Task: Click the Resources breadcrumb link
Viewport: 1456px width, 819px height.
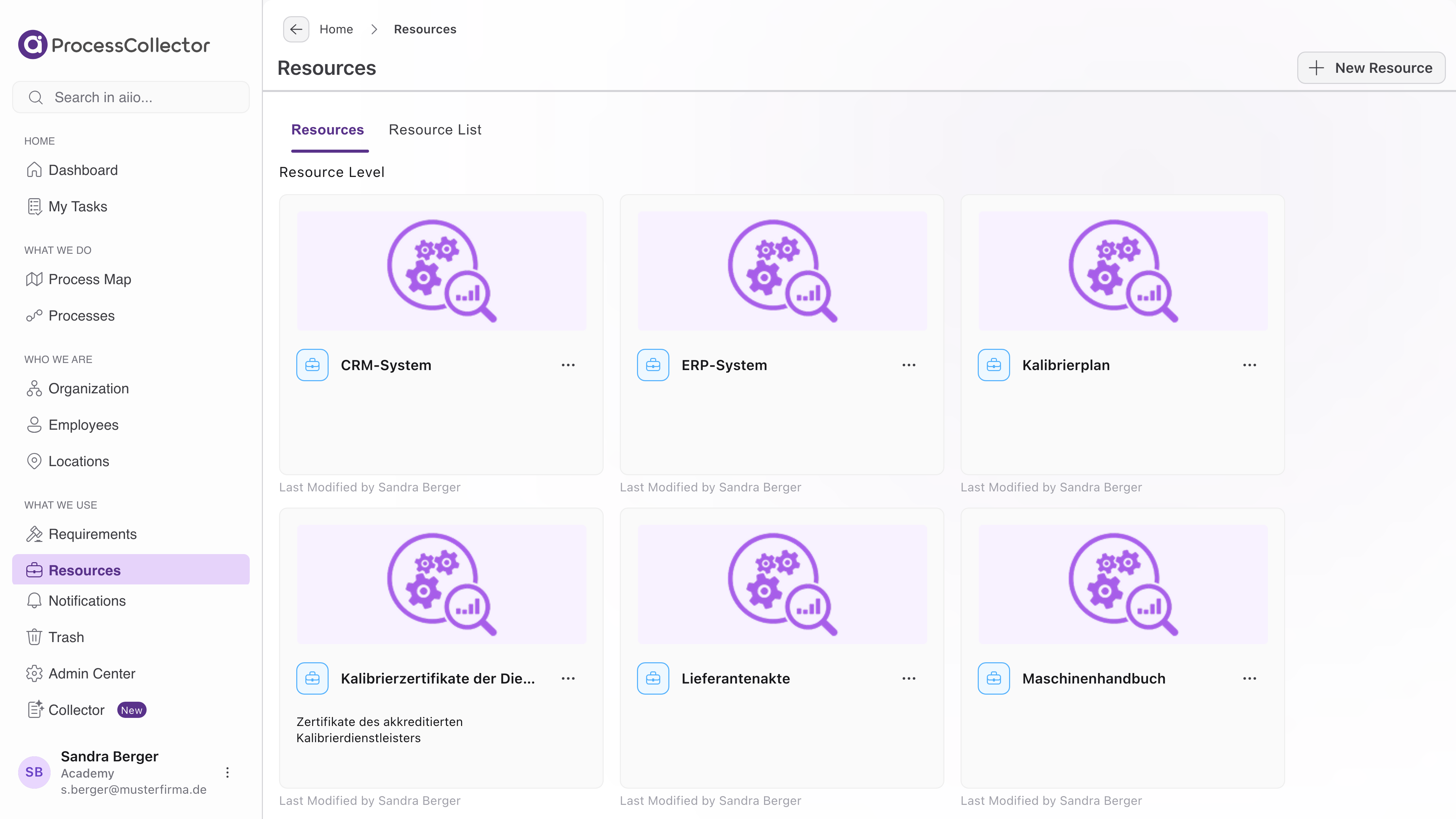Action: pyautogui.click(x=425, y=29)
